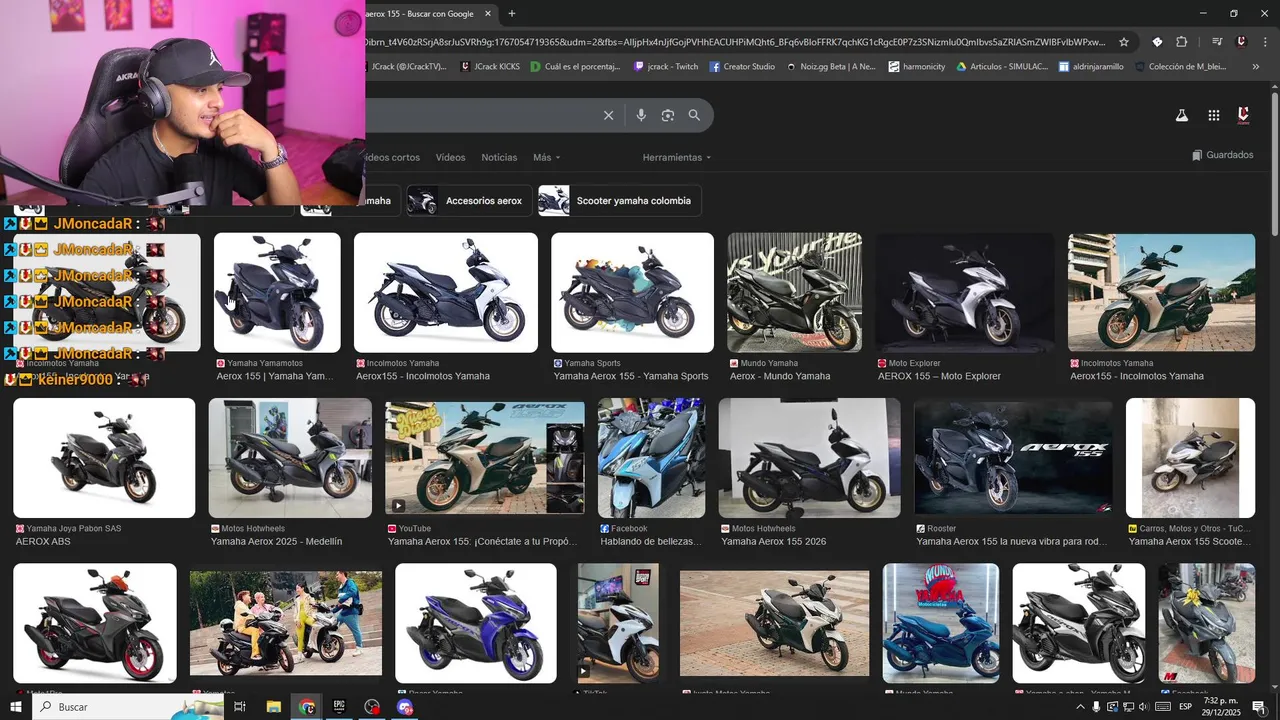This screenshot has height=720, width=1280.
Task: Click the magnifier search button
Action: 694,115
